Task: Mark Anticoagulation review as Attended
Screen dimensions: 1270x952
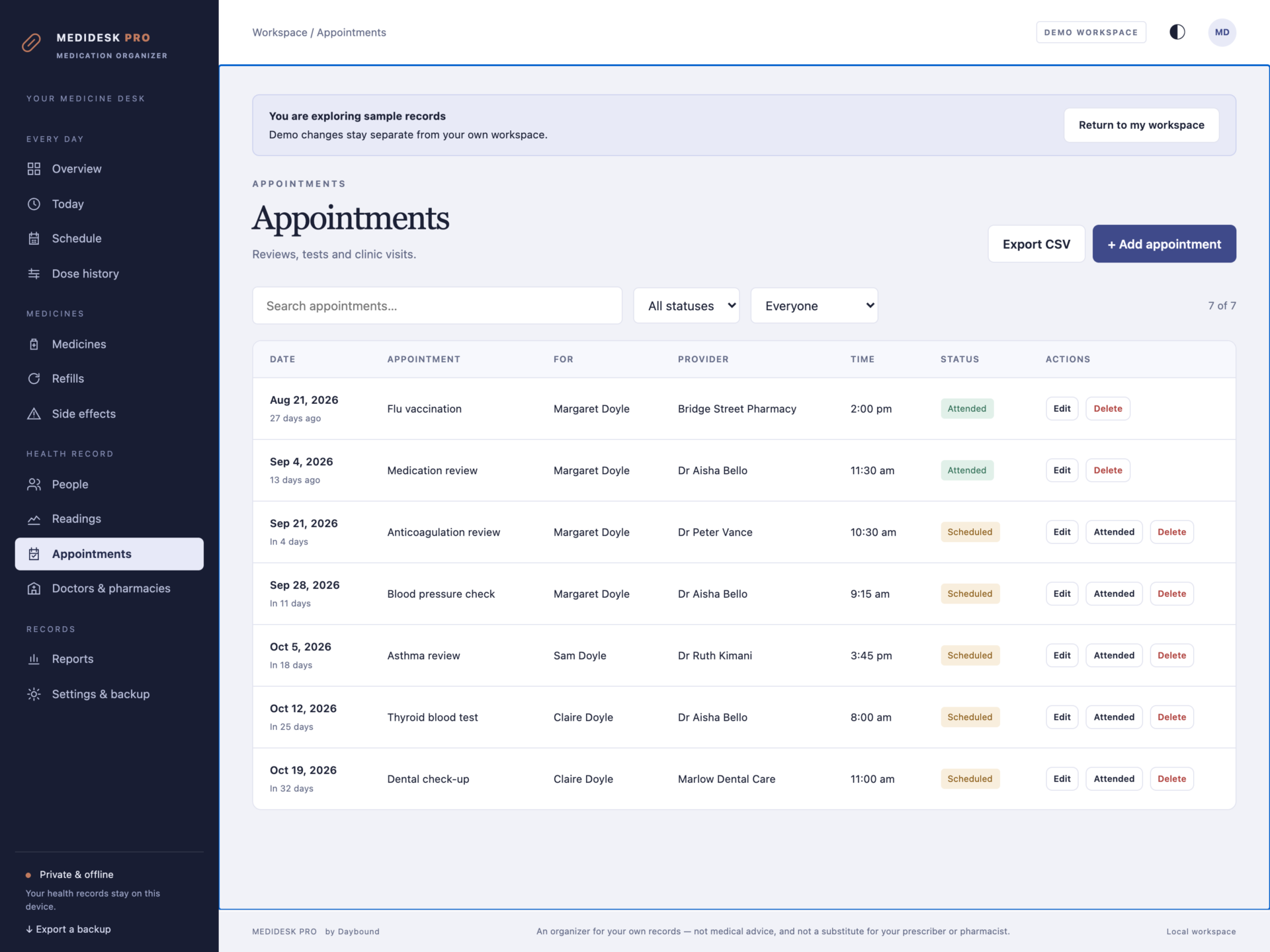Action: [1114, 532]
